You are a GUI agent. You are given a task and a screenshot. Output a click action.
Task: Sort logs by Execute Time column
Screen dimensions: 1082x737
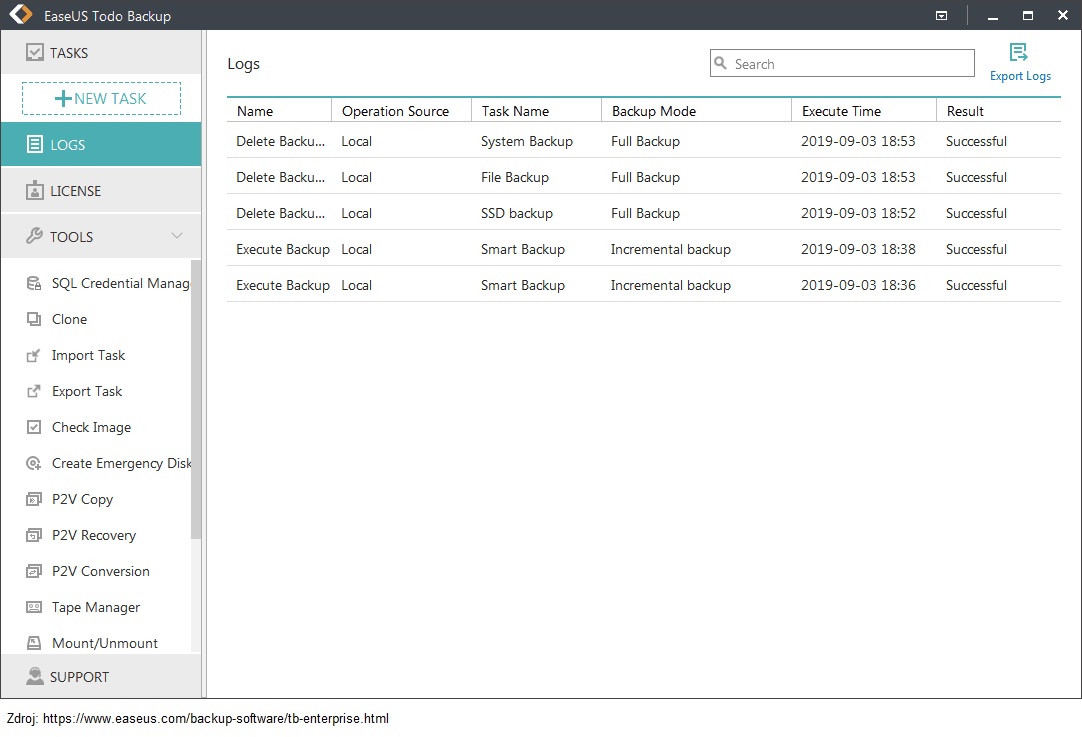tap(841, 111)
